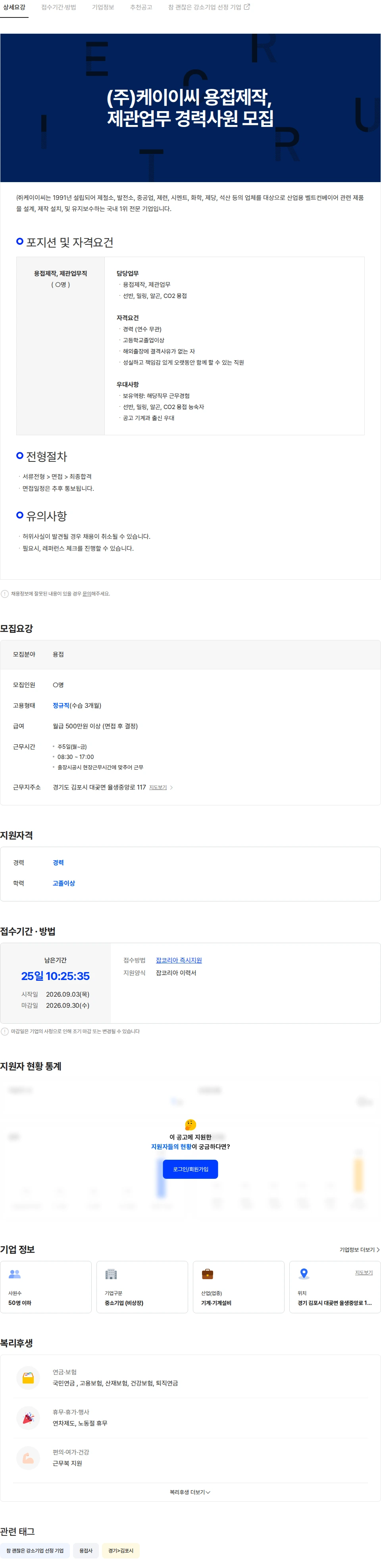The height and width of the screenshot is (1568, 381).
Task: Click the 기계·기계설비 industry text
Action: tap(217, 1303)
